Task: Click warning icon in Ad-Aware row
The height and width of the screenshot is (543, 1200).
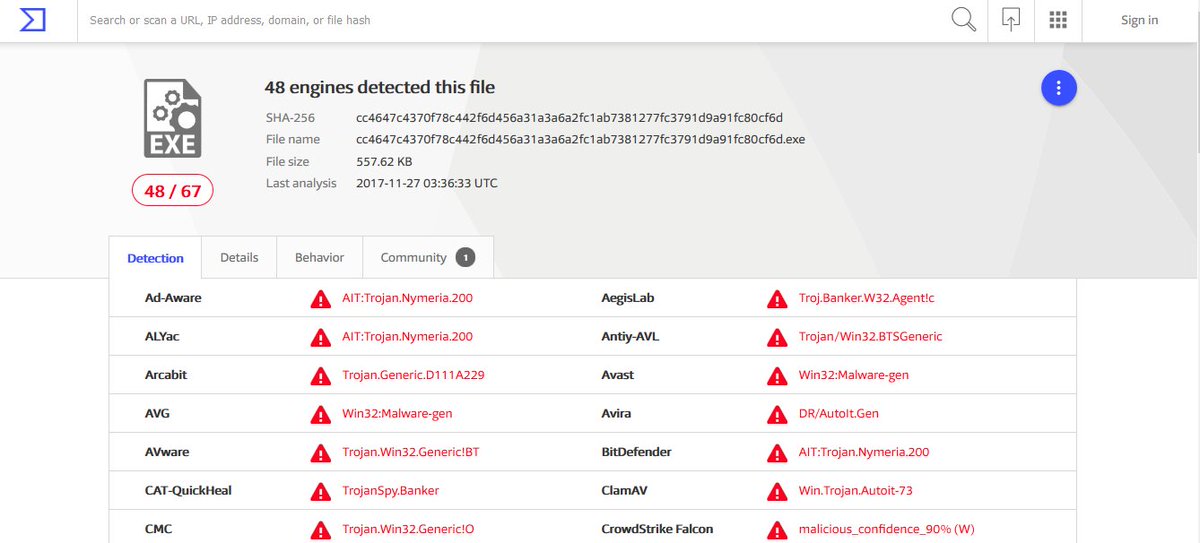Action: [320, 299]
